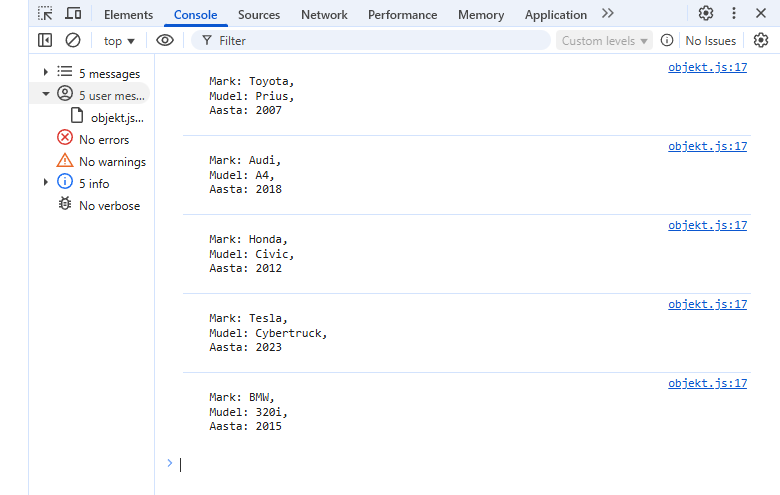Hide the console sidebar panel
The height and width of the screenshot is (495, 780).
click(x=45, y=40)
